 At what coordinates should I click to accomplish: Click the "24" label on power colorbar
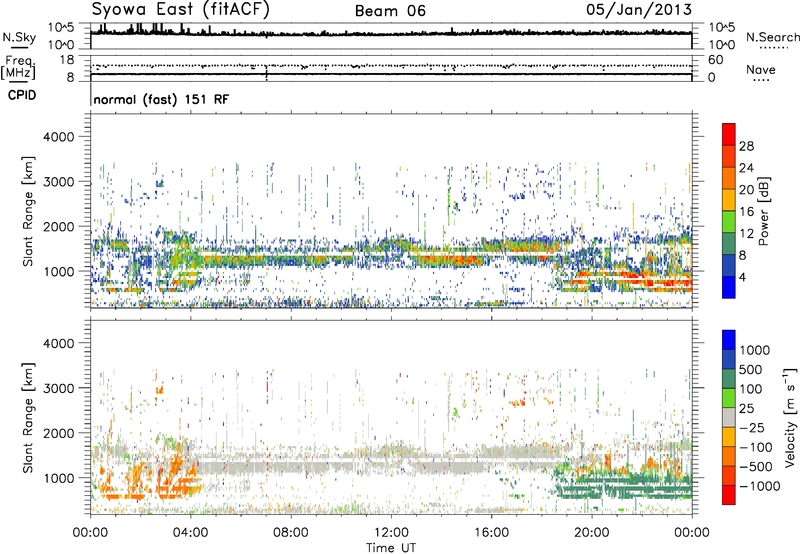pos(746,168)
